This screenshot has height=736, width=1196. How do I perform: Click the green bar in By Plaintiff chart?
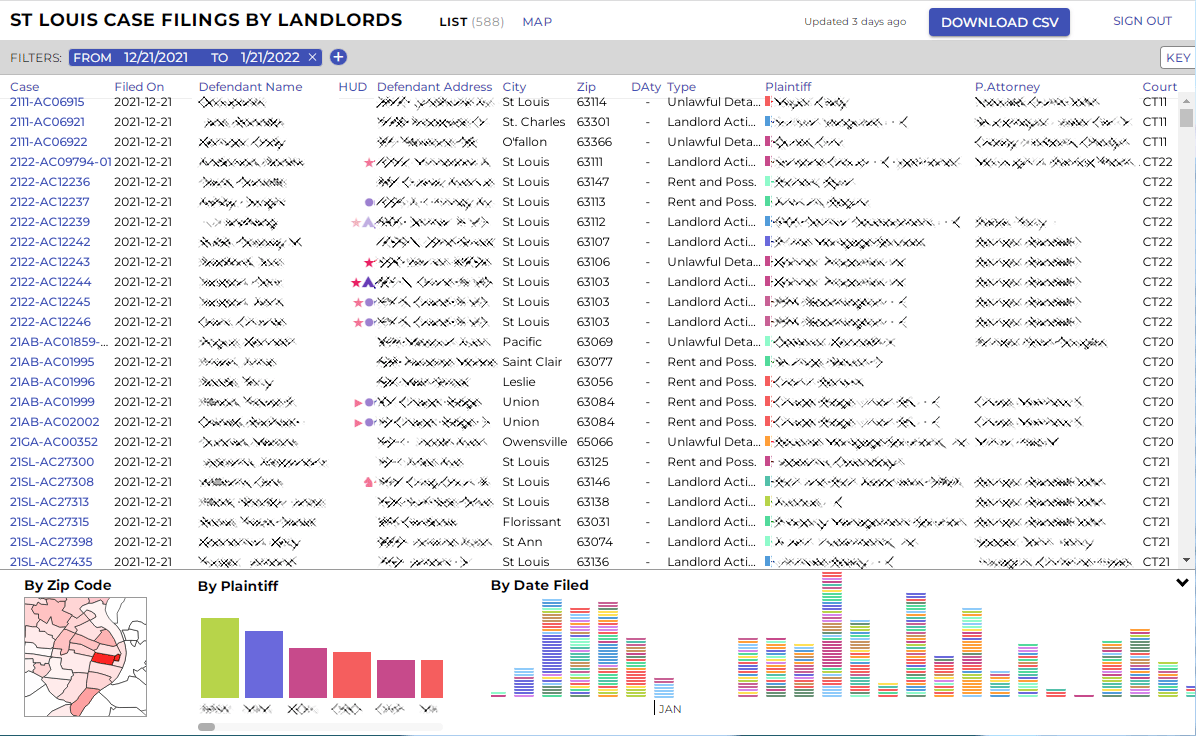coord(220,657)
